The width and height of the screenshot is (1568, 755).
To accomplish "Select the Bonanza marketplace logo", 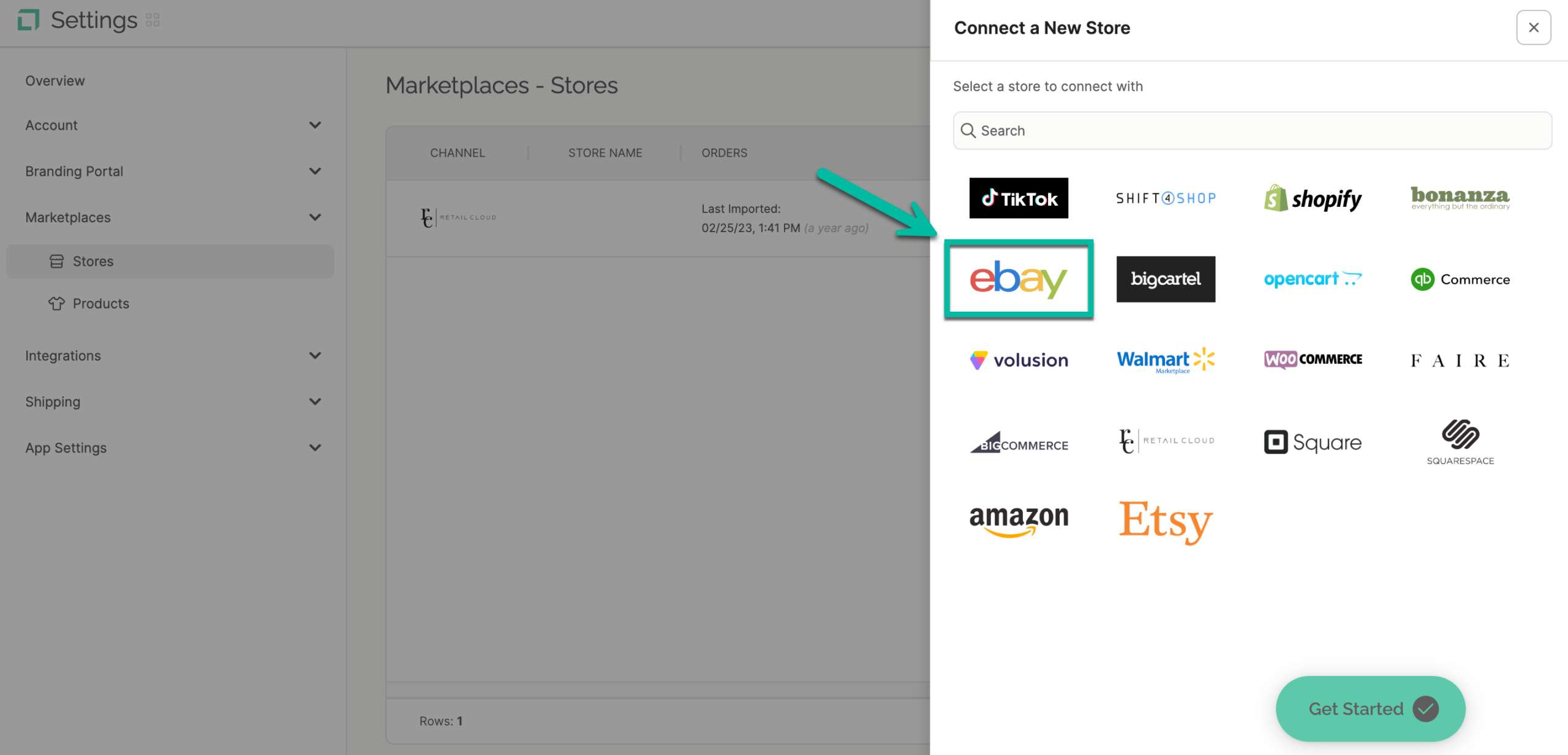I will pyautogui.click(x=1460, y=198).
